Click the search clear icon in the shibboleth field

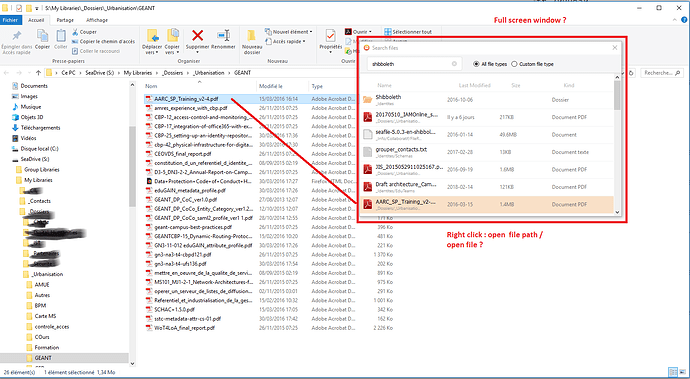point(454,64)
